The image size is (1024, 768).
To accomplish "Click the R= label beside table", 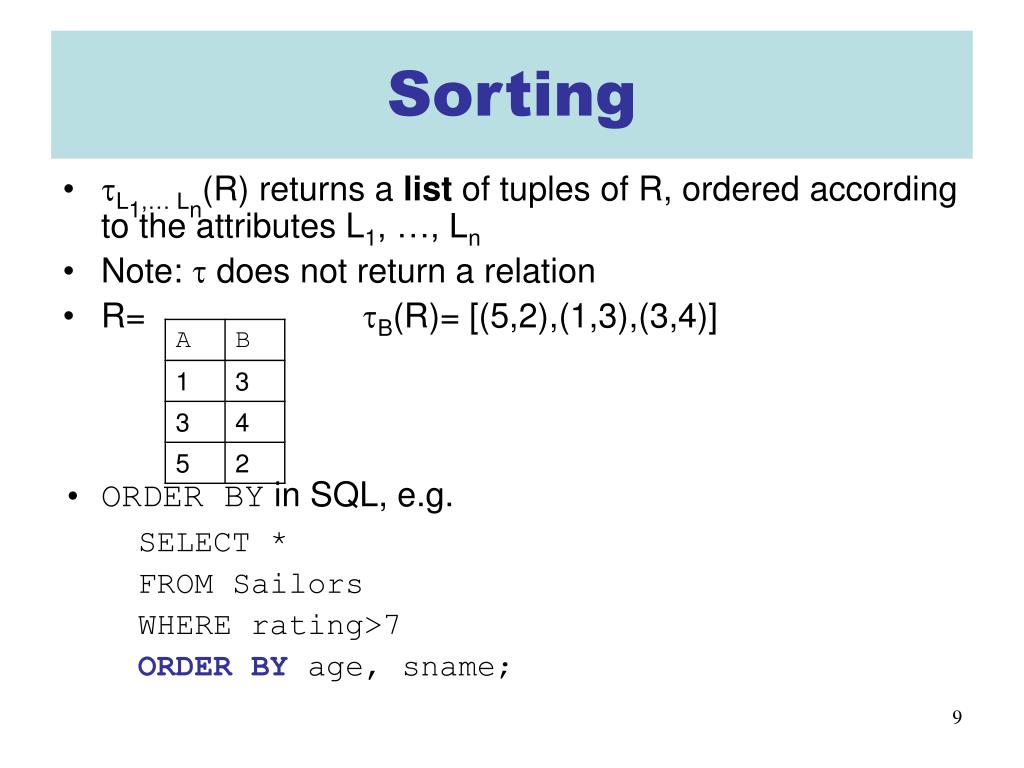I will 123,317.
